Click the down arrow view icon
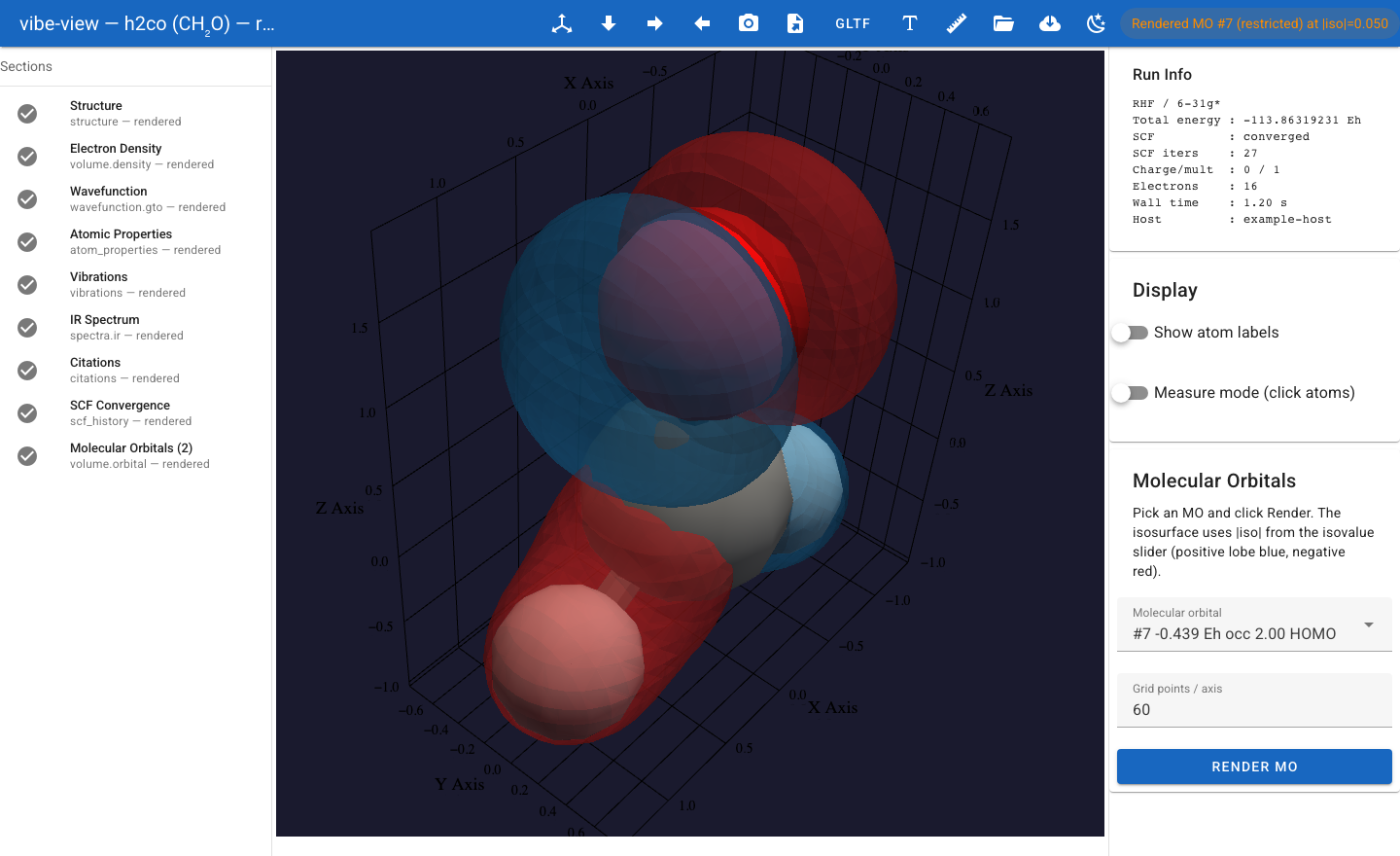The image size is (1400, 856). pos(609,23)
